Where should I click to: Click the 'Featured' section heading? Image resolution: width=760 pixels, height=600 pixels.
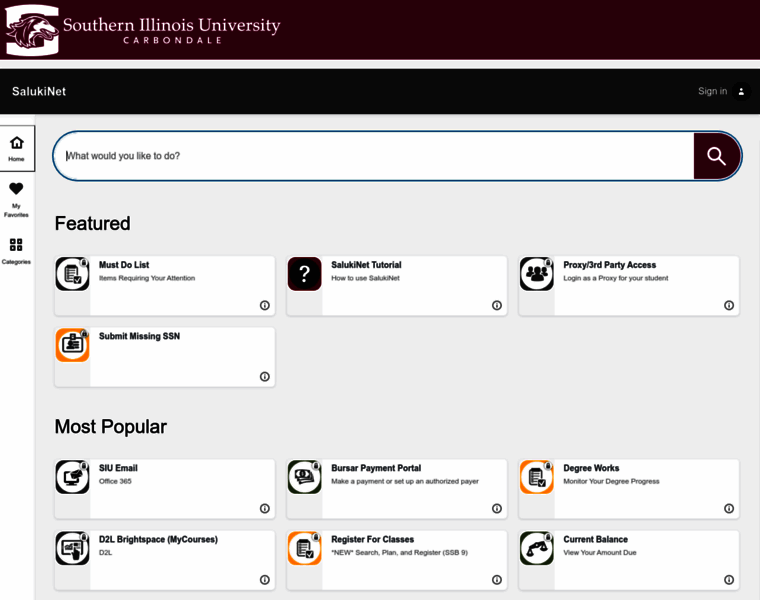(93, 223)
